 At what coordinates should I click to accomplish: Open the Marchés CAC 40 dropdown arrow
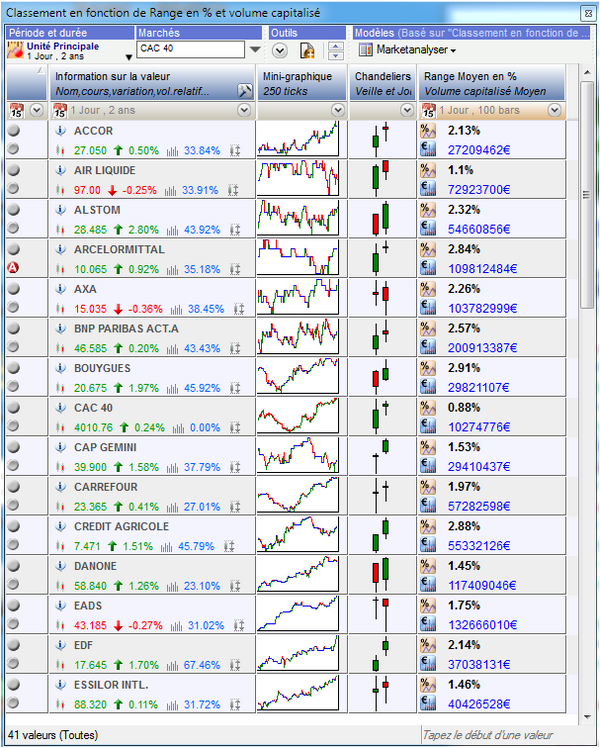[255, 49]
